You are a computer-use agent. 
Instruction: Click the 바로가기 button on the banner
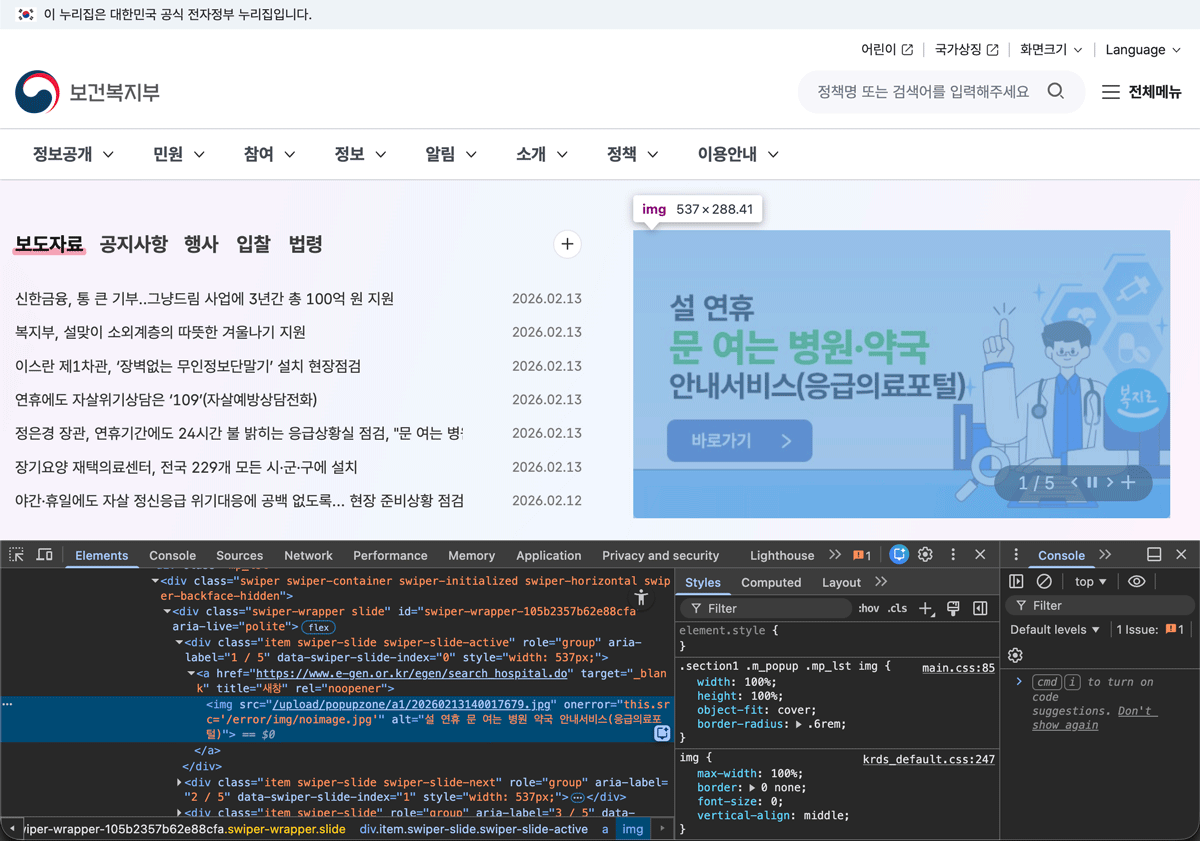tap(739, 440)
